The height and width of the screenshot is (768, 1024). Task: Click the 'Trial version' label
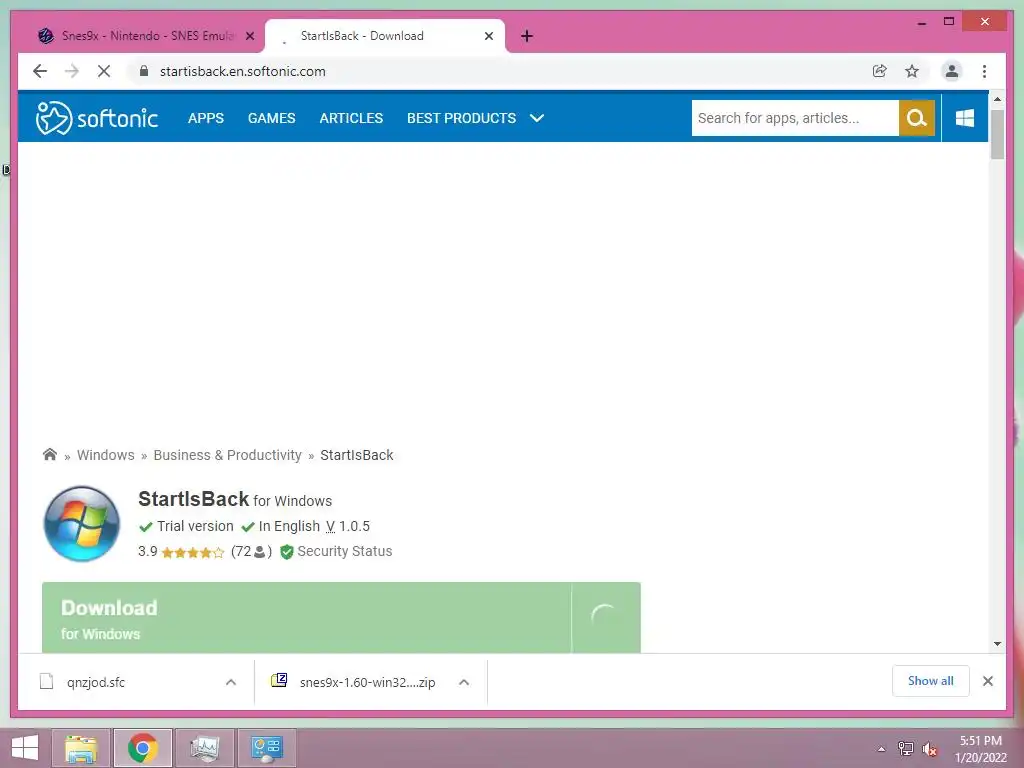(195, 526)
